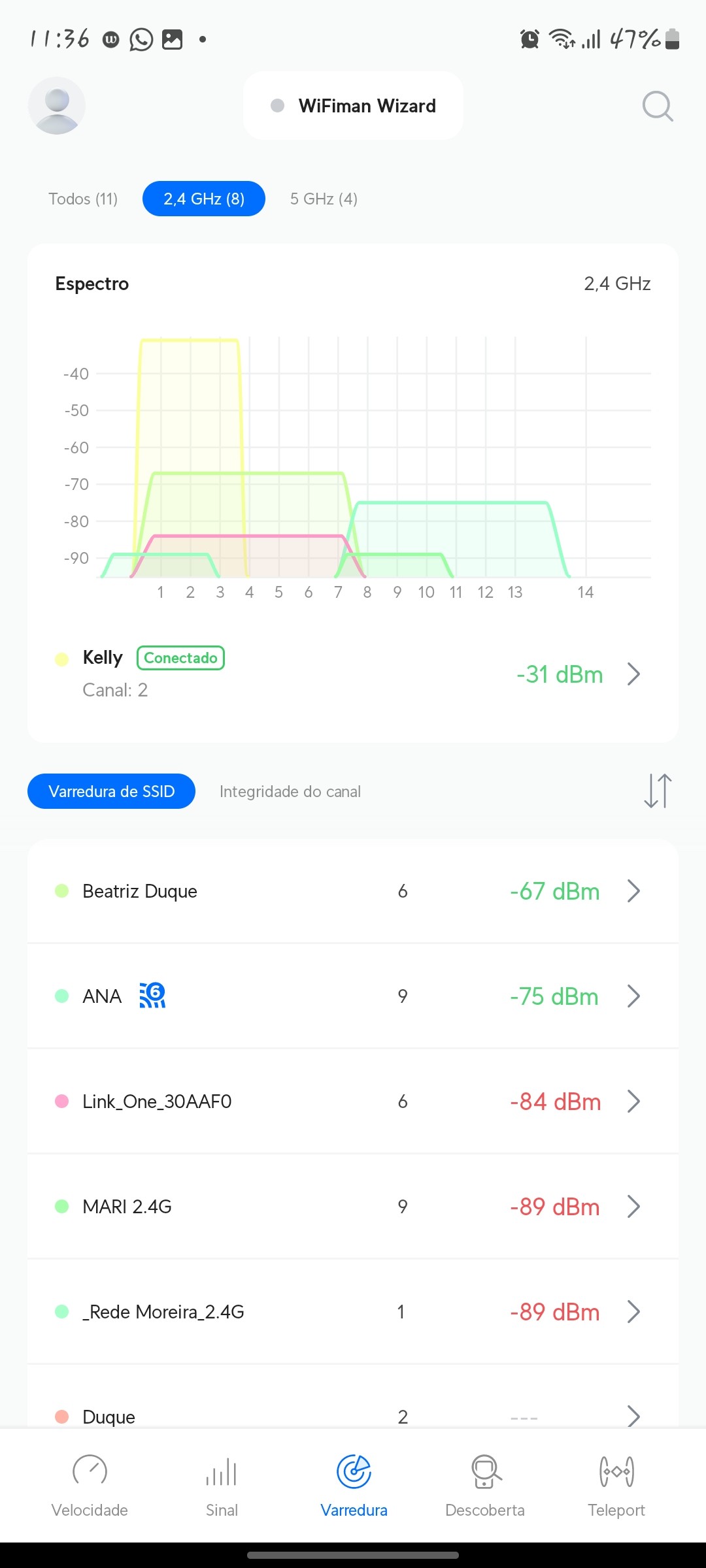This screenshot has height=1568, width=706.
Task: Select the Varredura scan icon
Action: tap(354, 1473)
